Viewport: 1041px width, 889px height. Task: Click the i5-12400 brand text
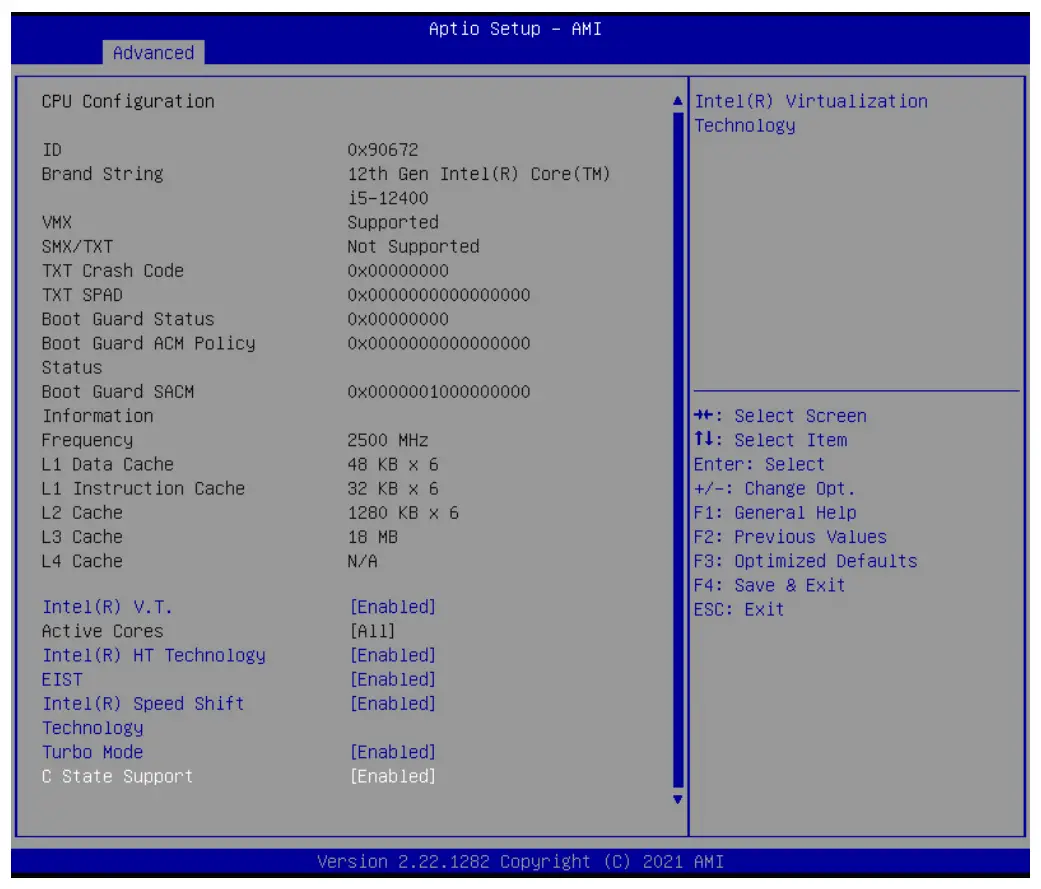[x=388, y=198]
